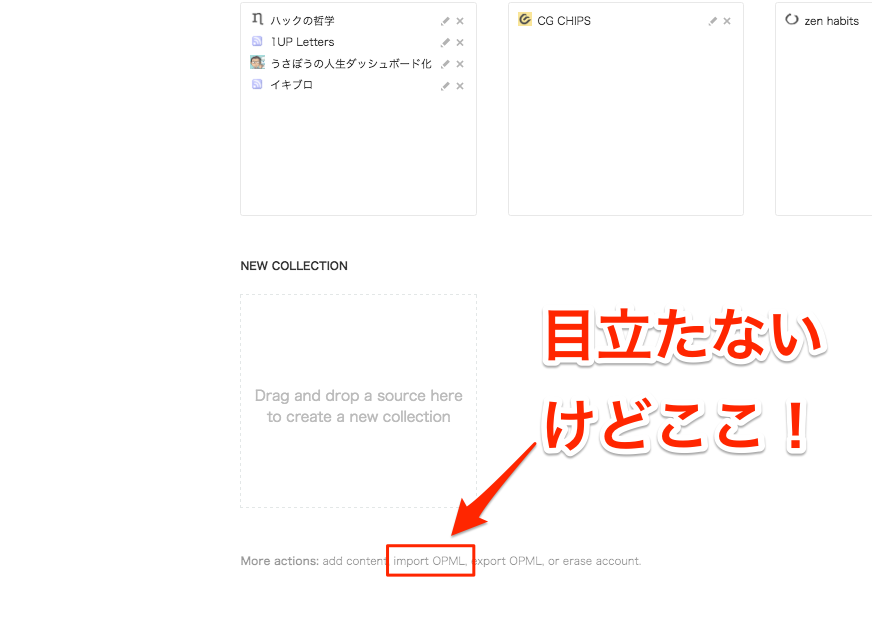Click pencil icon next to うさぼうの人生ダッシュボード化
Screen dimensions: 872x617
coord(445,64)
